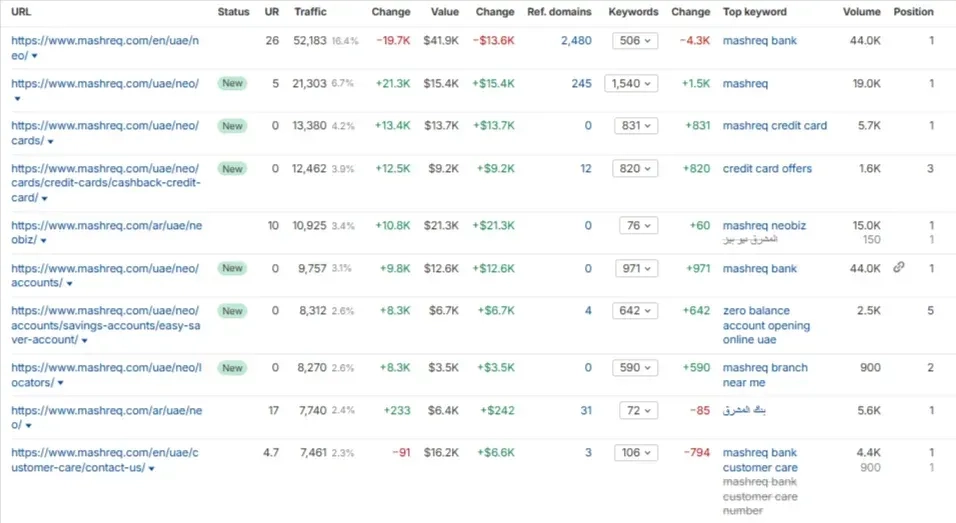The height and width of the screenshot is (523, 956).
Task: Open the 506 keywords dropdown
Action: pyautogui.click(x=635, y=41)
